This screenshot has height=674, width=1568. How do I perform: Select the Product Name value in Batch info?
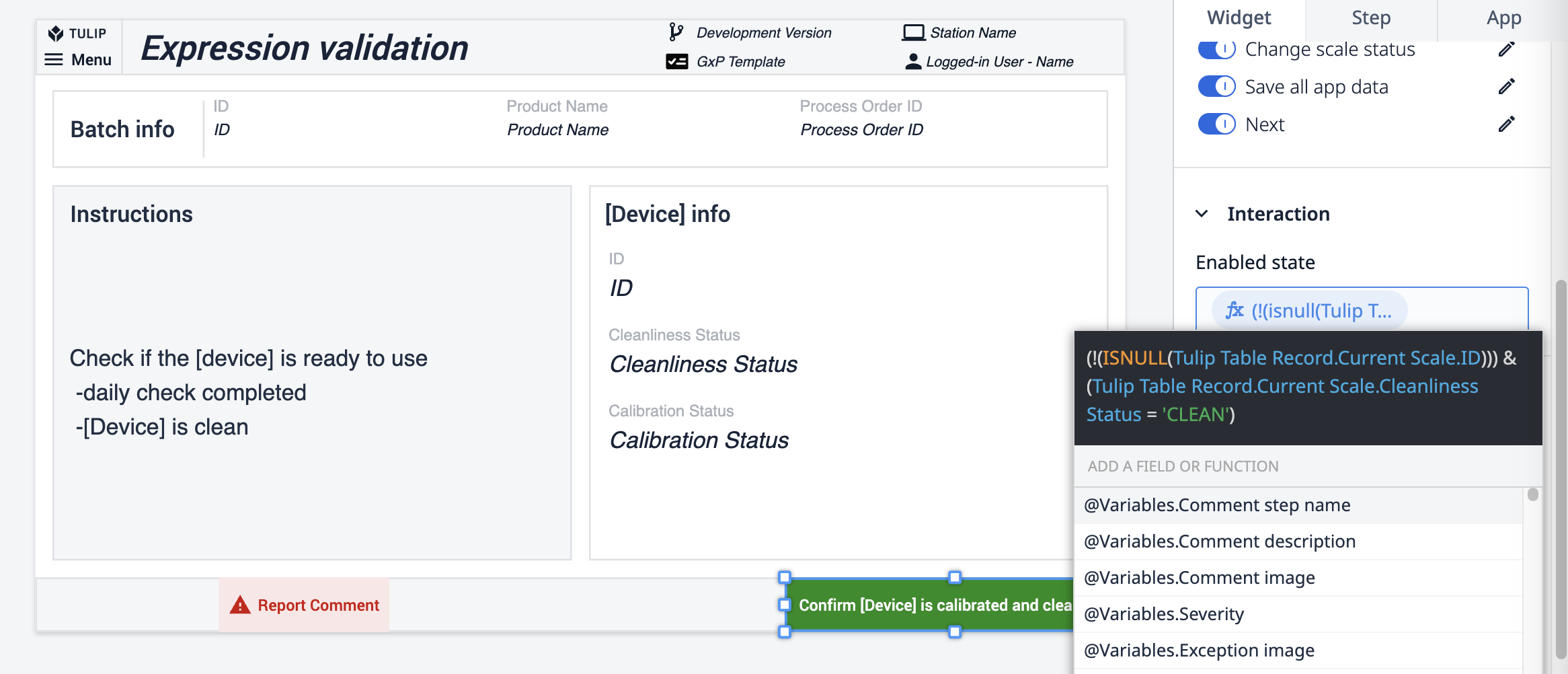point(557,130)
